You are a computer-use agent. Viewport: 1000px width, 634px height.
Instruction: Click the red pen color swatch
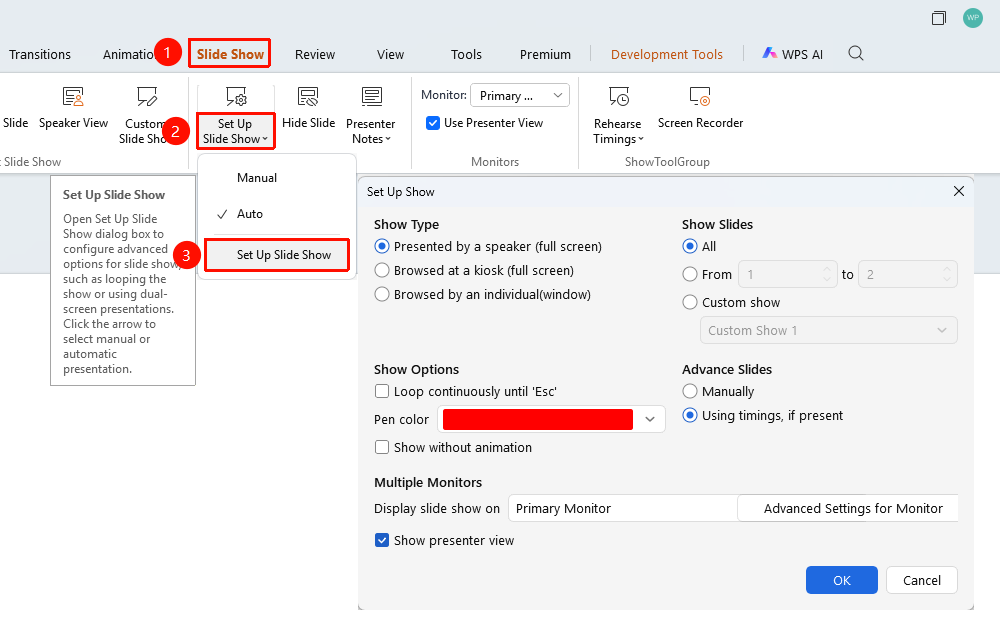538,419
